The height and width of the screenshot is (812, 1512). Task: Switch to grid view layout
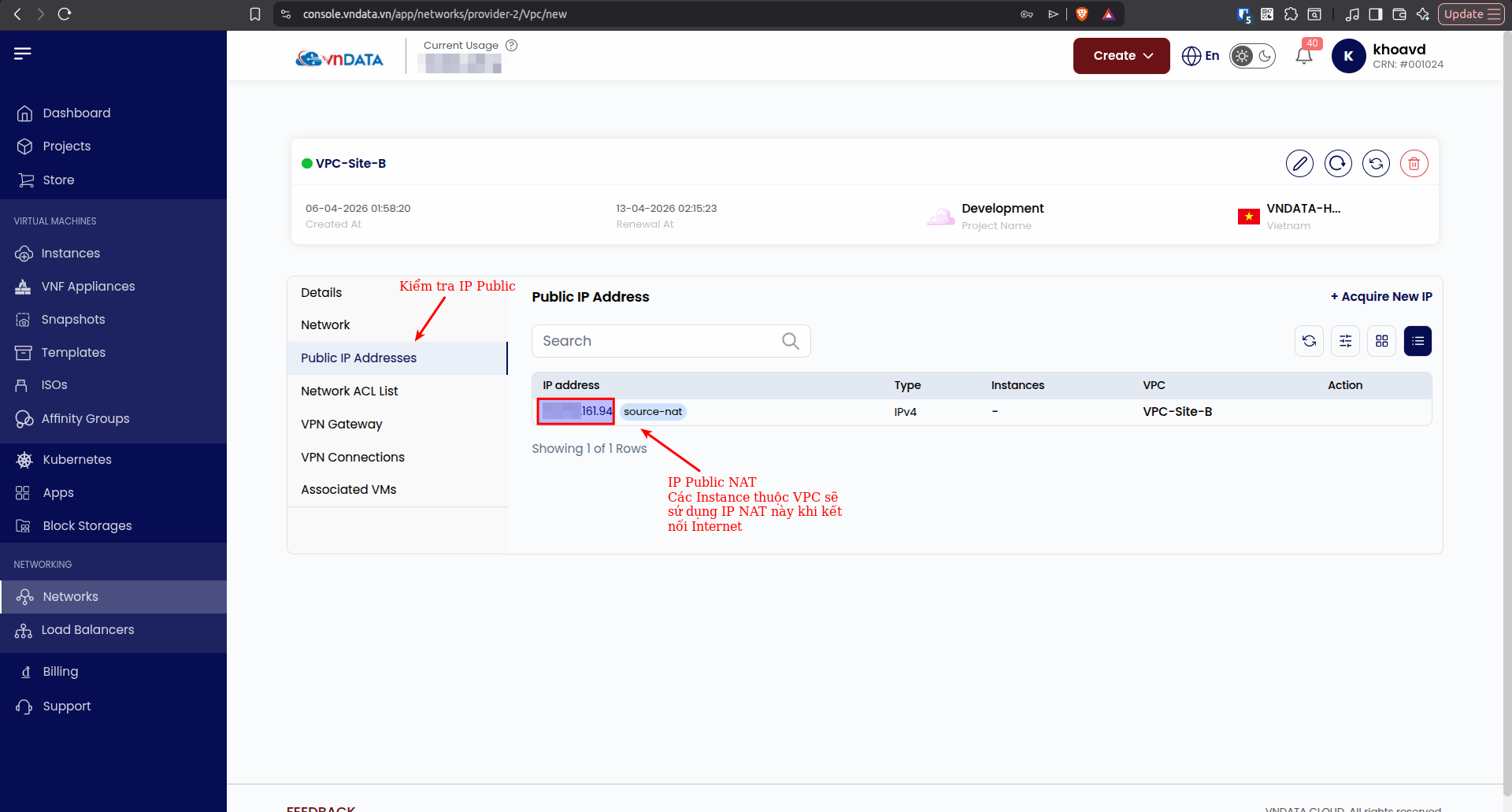point(1382,341)
